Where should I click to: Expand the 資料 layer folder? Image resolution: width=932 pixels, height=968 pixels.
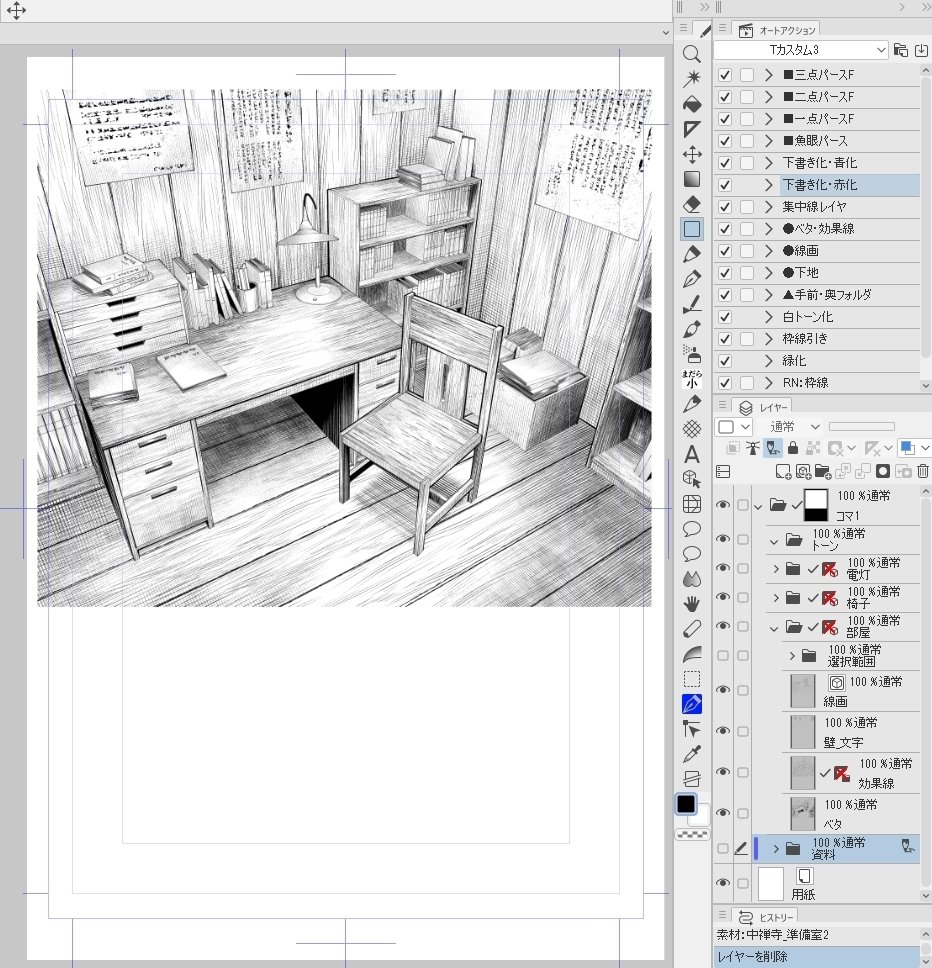pos(776,849)
